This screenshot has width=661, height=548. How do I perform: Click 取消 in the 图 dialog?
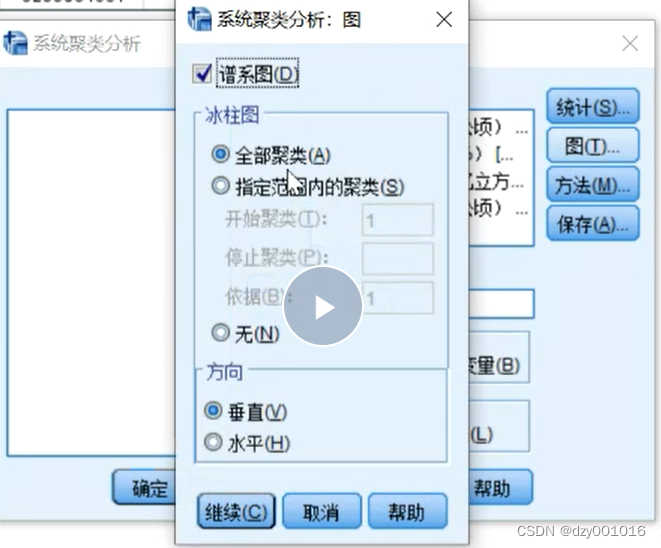click(x=322, y=511)
